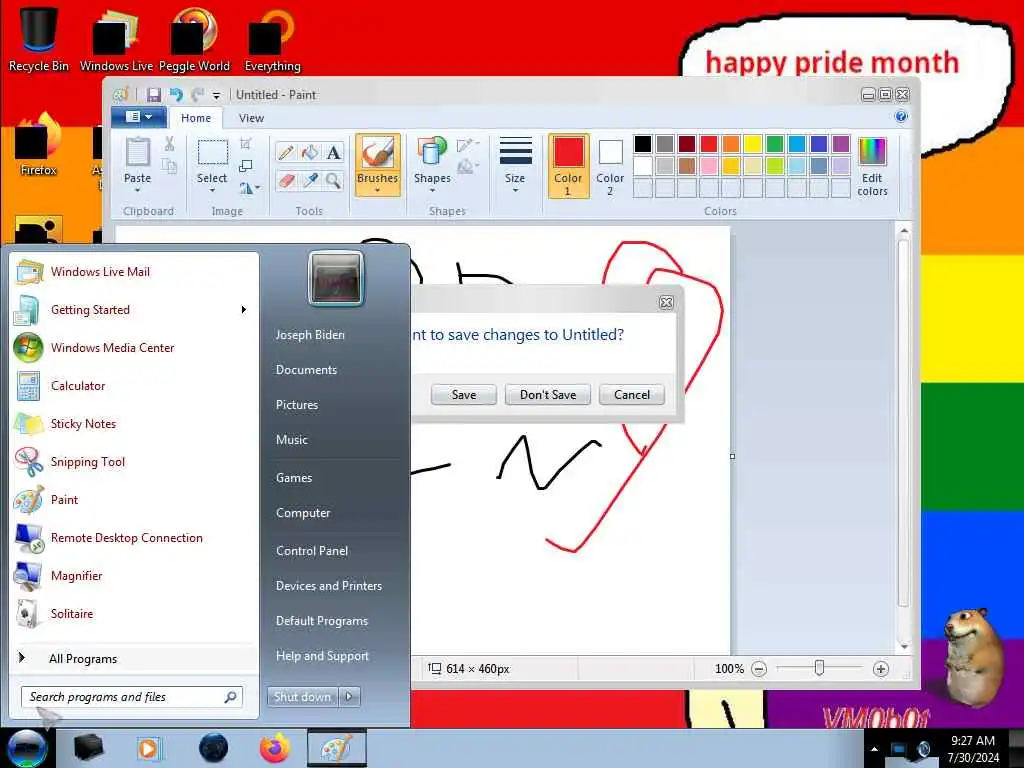Click Cancel in the save dialog
The image size is (1024, 768).
(632, 394)
